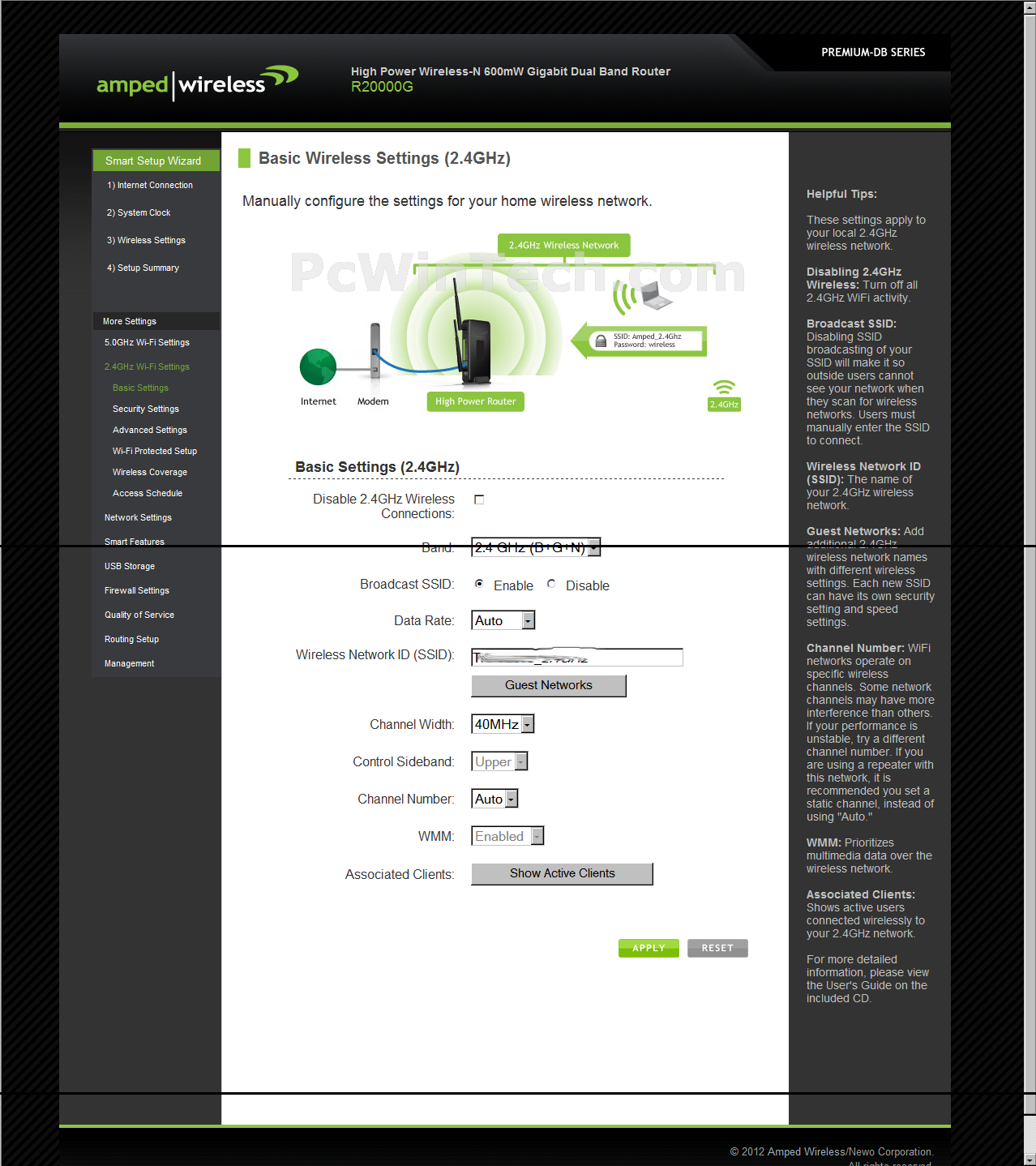Select Basic Settings submenu item

[140, 388]
